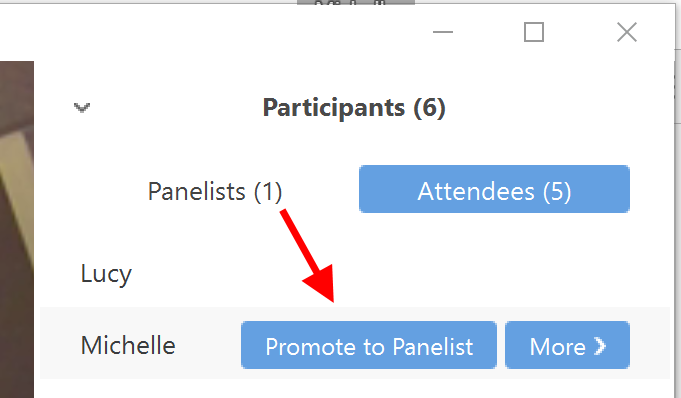Click the empty space right of Lucy's name
Image resolution: width=681 pixels, height=398 pixels.
point(391,274)
